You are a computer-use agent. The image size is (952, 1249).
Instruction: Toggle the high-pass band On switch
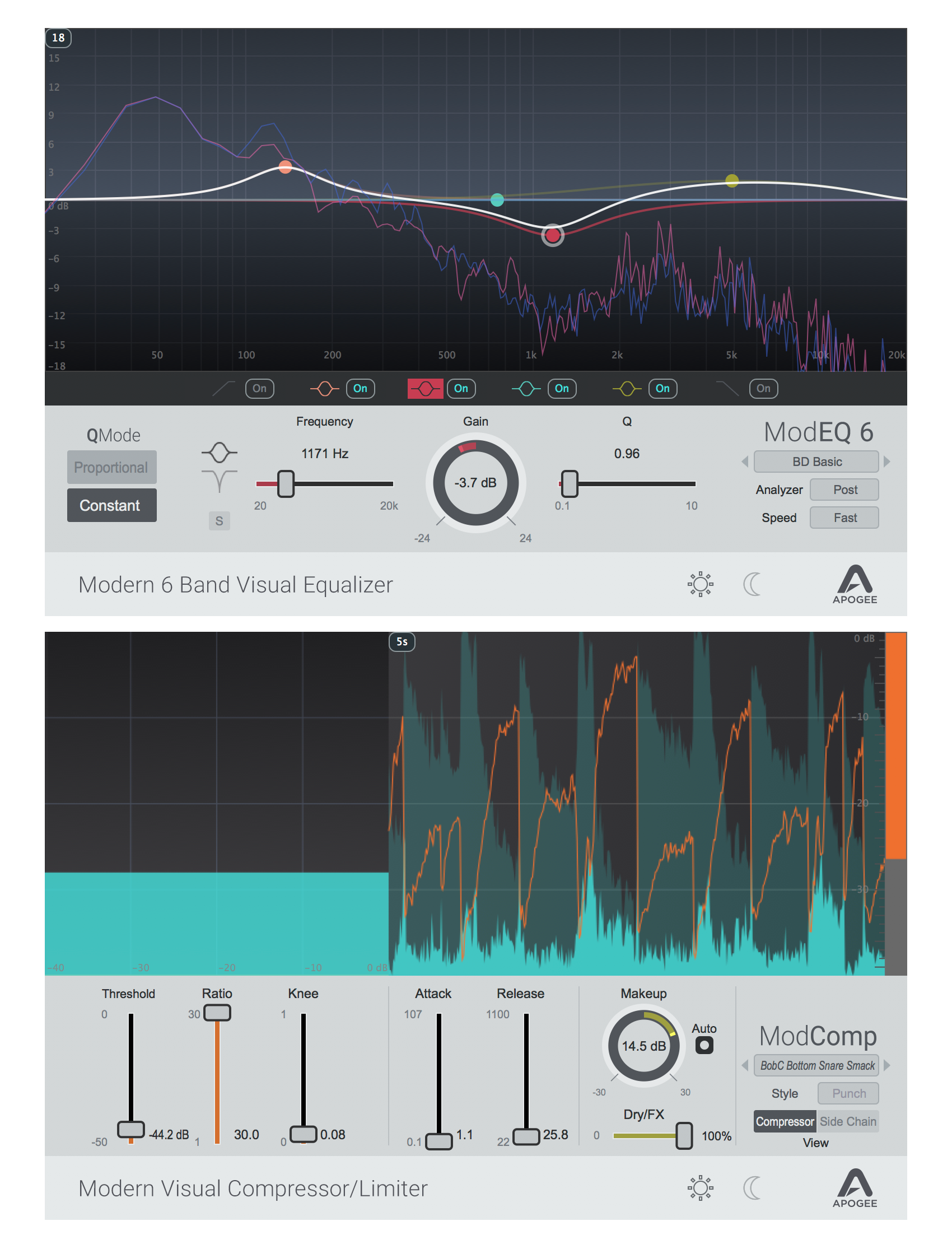point(259,389)
